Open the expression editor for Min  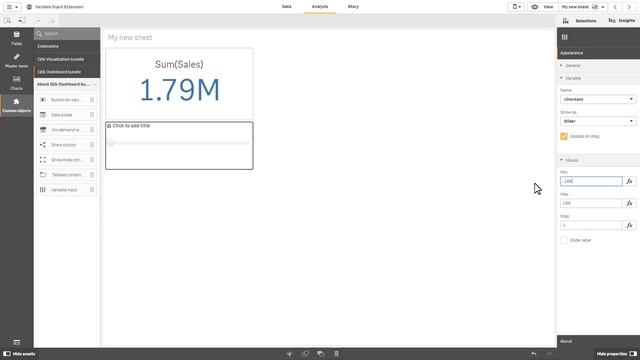[629, 181]
